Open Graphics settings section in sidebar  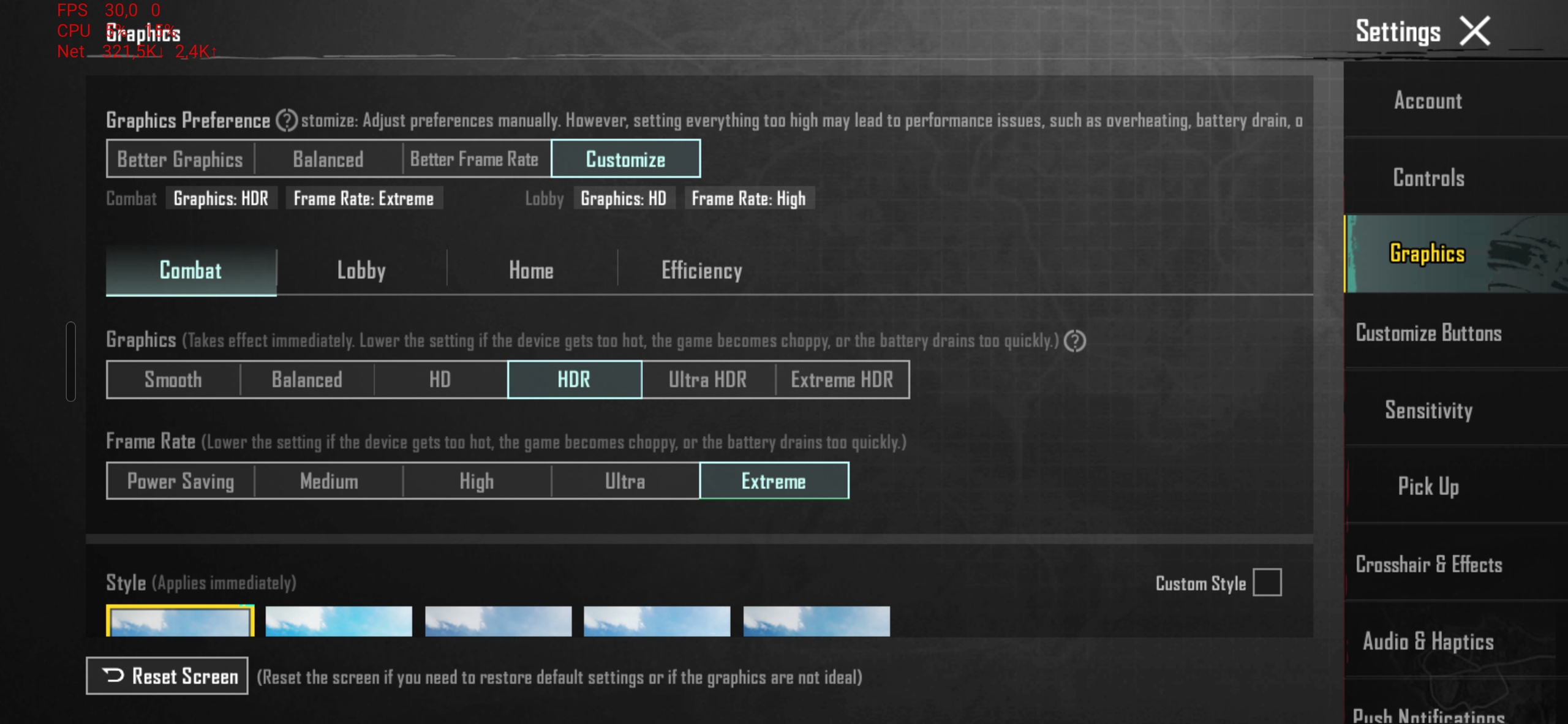(x=1456, y=253)
